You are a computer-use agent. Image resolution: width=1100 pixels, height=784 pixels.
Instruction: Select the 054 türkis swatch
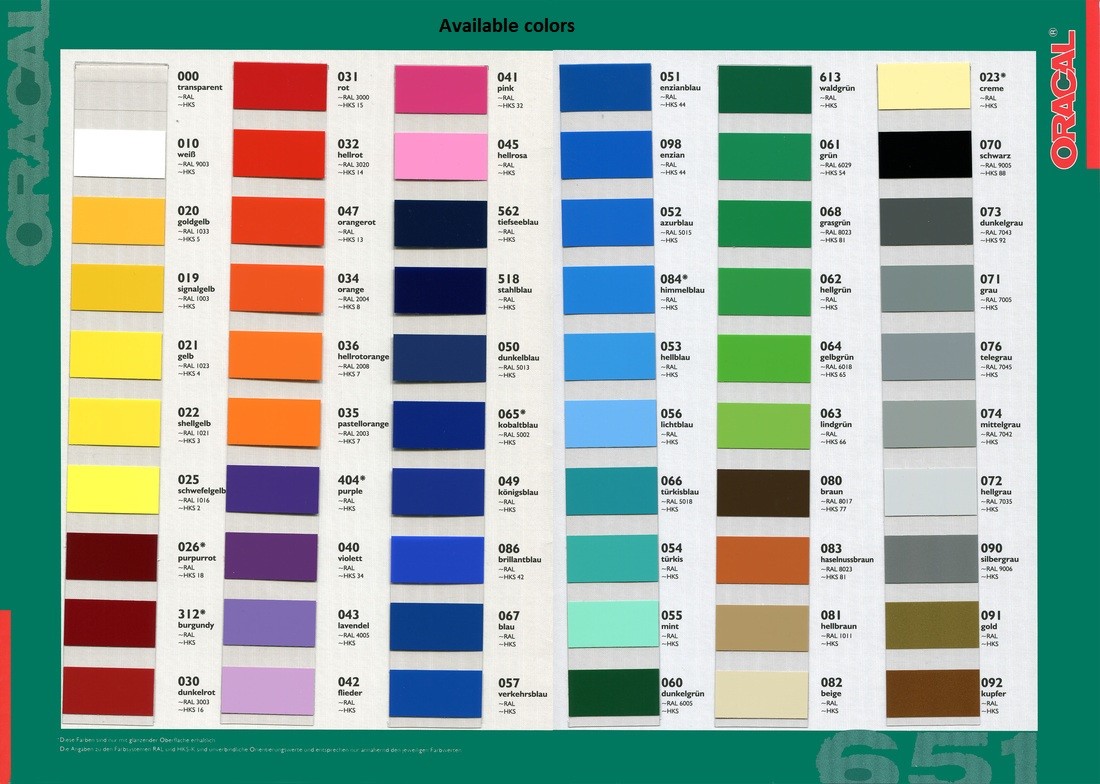pyautogui.click(x=612, y=558)
